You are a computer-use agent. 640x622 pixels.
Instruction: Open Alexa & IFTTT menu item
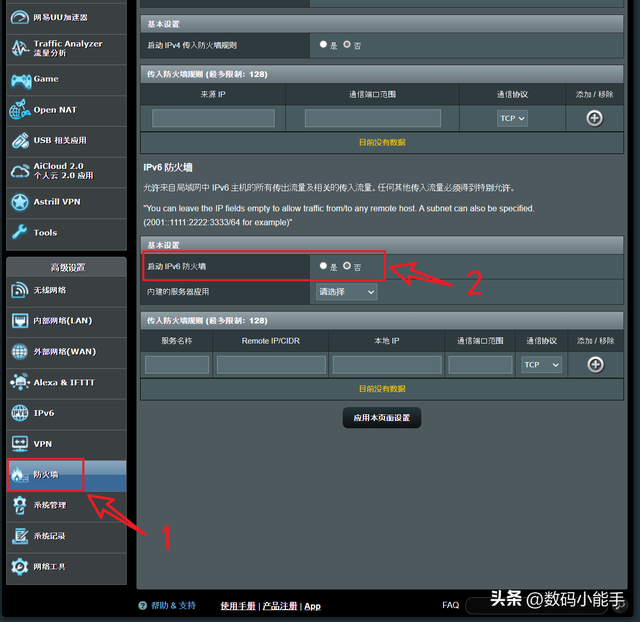67,382
